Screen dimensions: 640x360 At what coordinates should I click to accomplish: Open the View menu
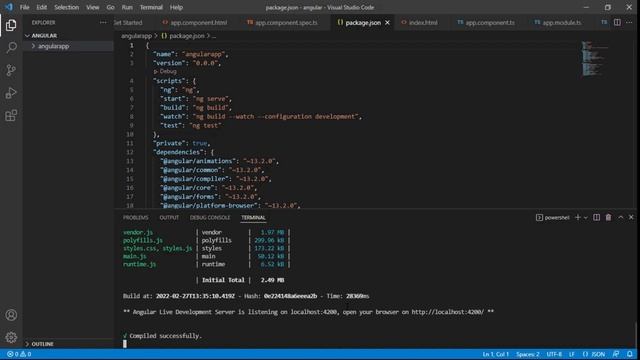(93, 7)
